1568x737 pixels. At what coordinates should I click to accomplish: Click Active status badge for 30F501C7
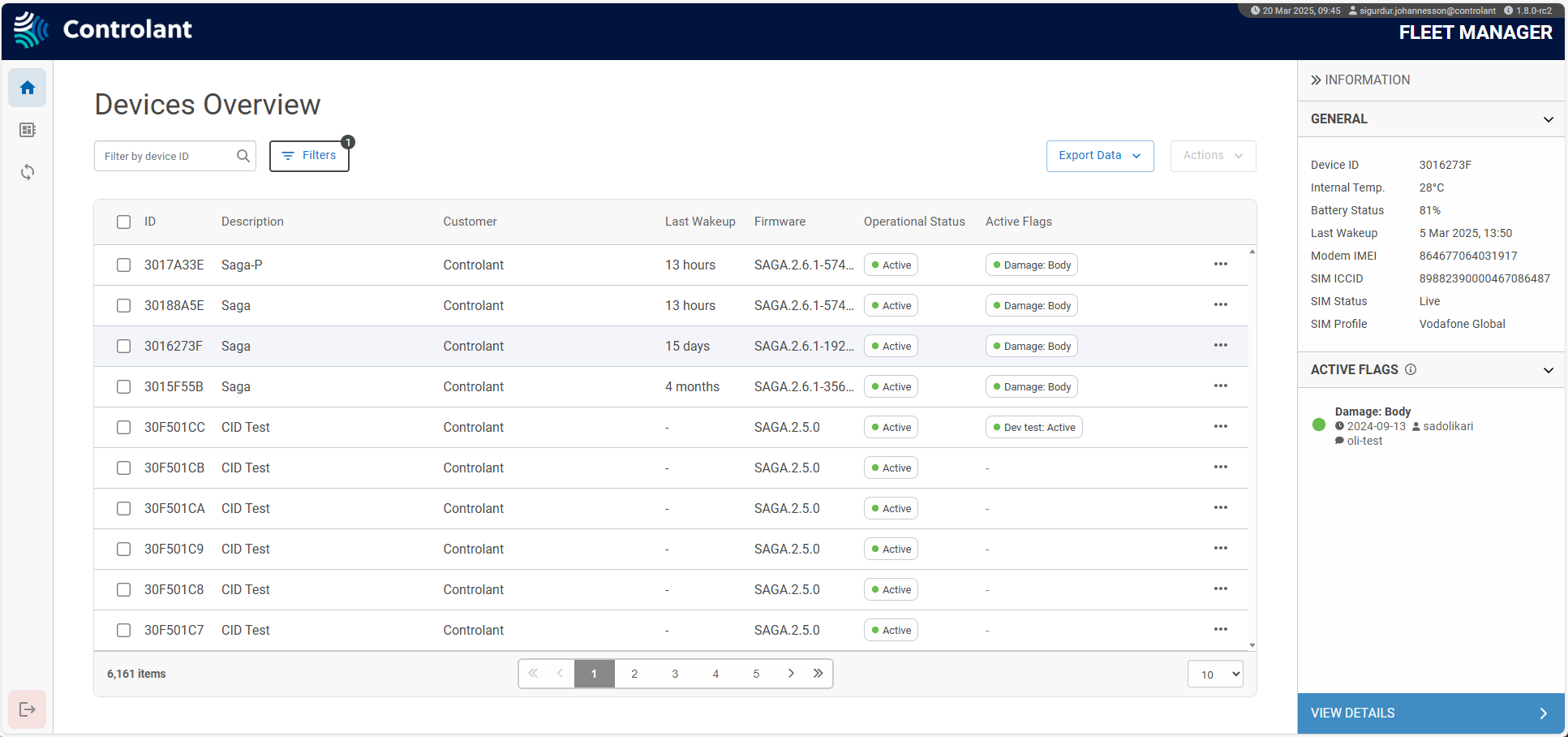tap(891, 630)
